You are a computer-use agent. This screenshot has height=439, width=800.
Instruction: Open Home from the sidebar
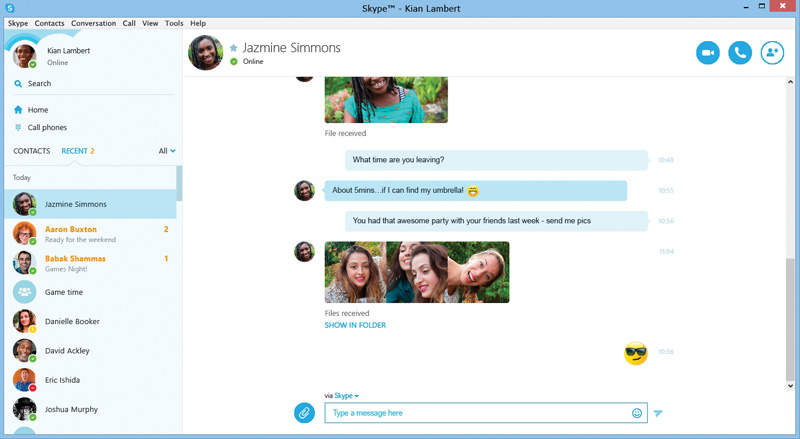coord(37,110)
